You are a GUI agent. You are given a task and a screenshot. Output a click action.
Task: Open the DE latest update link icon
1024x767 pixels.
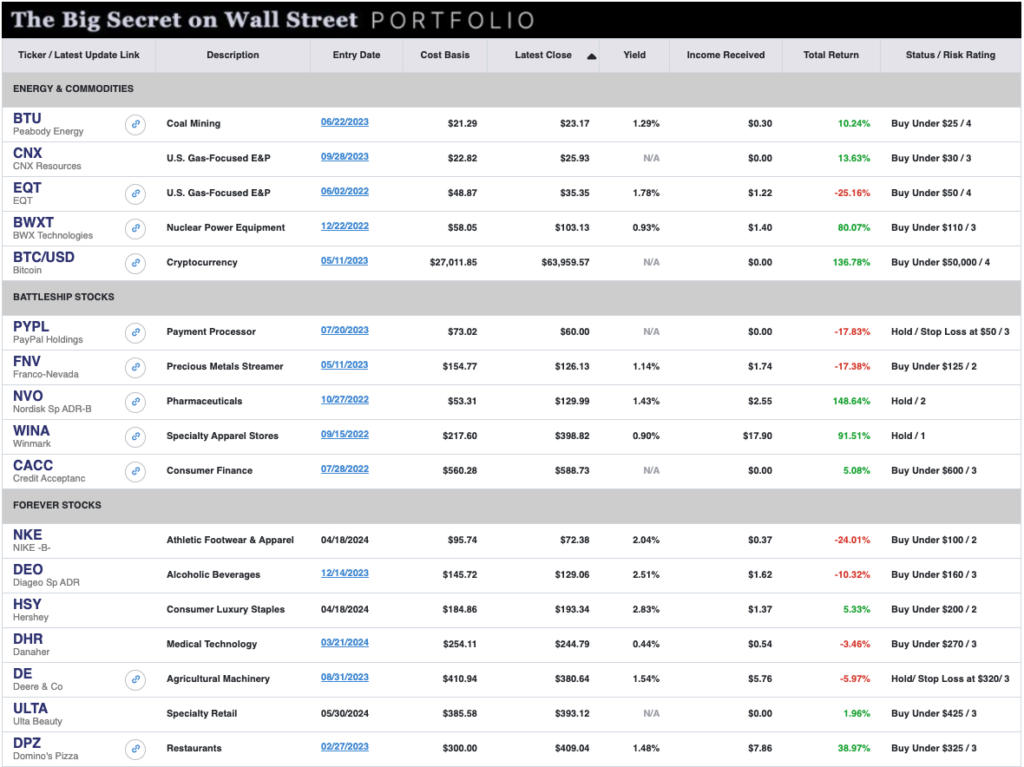pyautogui.click(x=135, y=679)
